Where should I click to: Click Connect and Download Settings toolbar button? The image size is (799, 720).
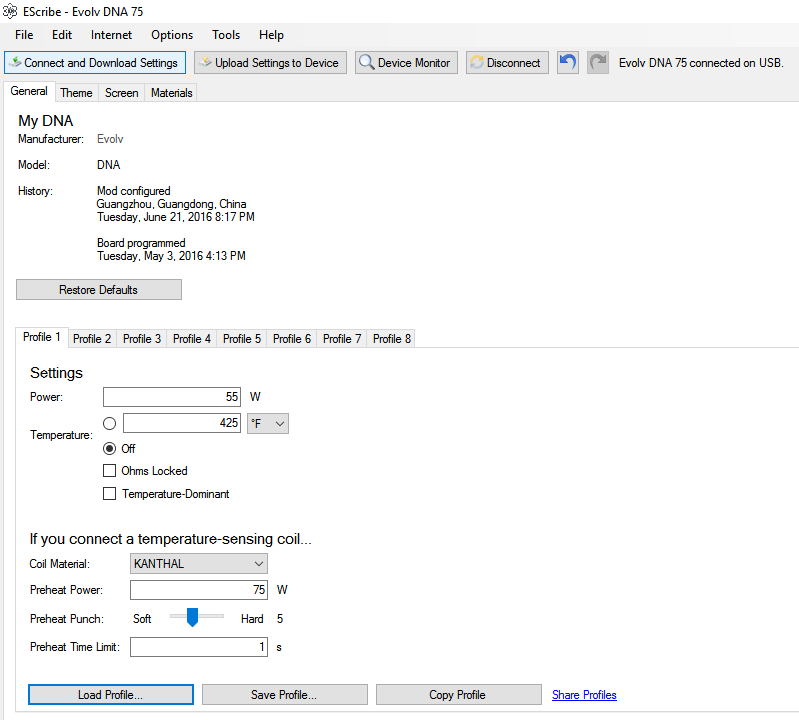[x=94, y=62]
